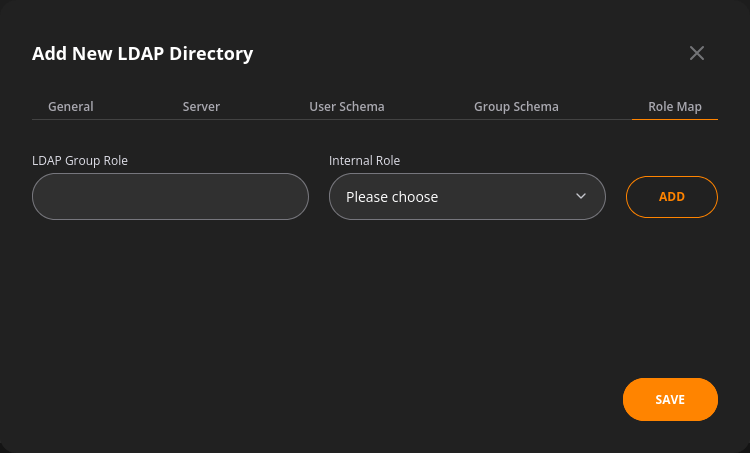Click the 'Please choose' placeholder text
The image size is (750, 453).
click(x=392, y=197)
